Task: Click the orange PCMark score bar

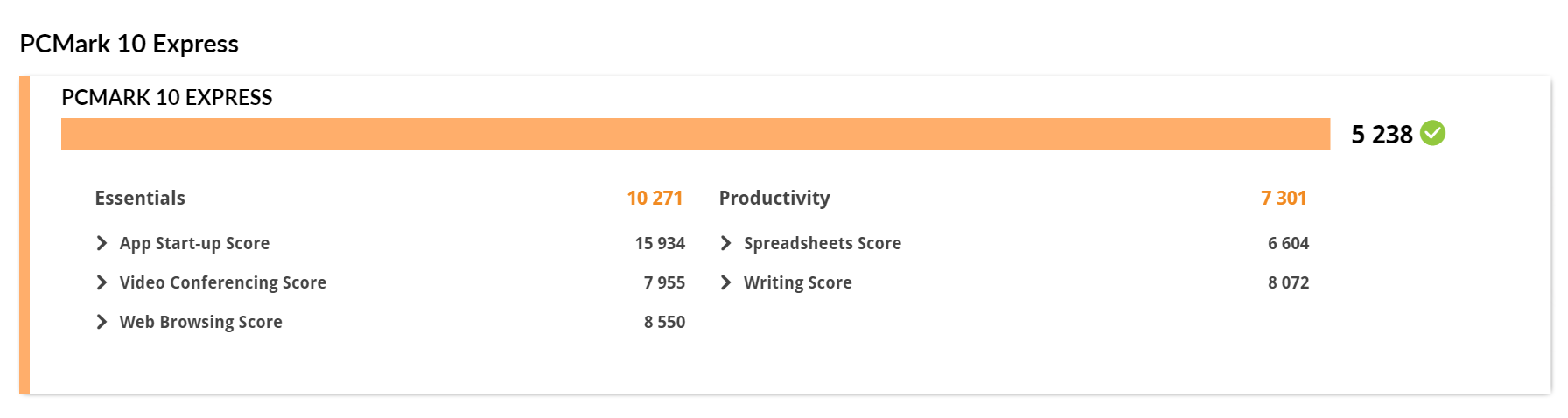Action: point(696,134)
